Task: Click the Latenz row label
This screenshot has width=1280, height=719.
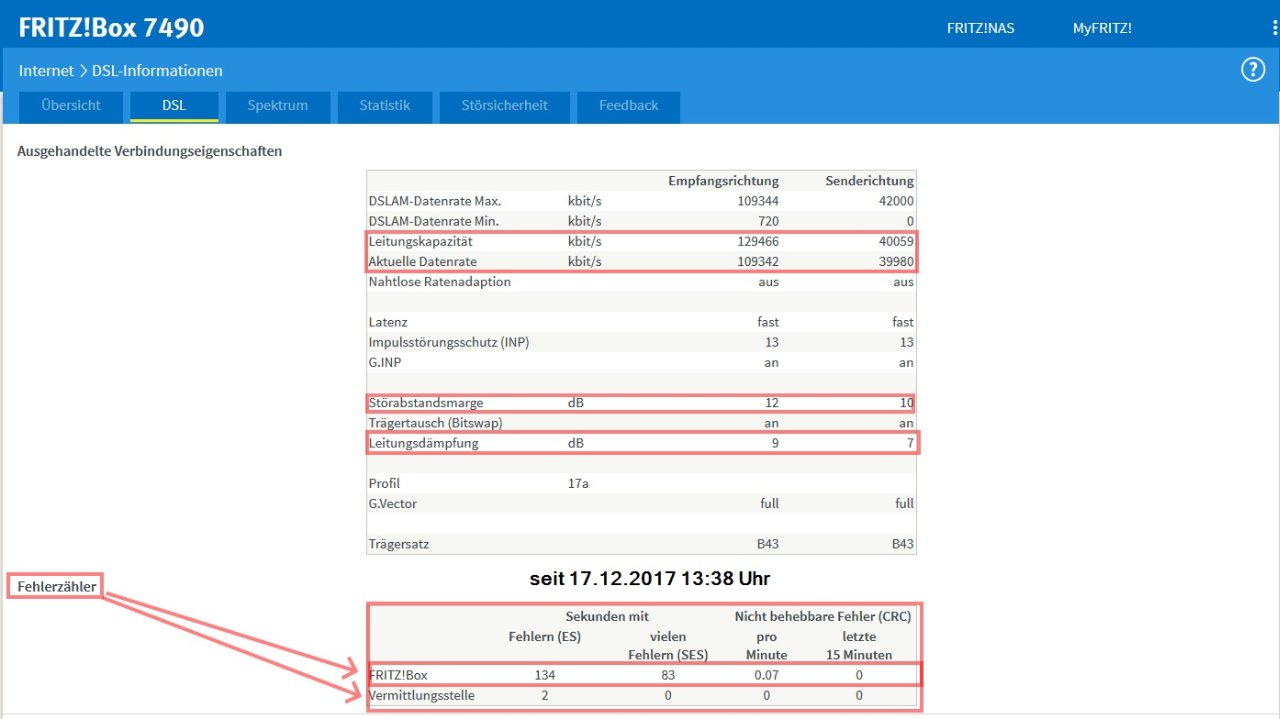Action: [x=388, y=322]
